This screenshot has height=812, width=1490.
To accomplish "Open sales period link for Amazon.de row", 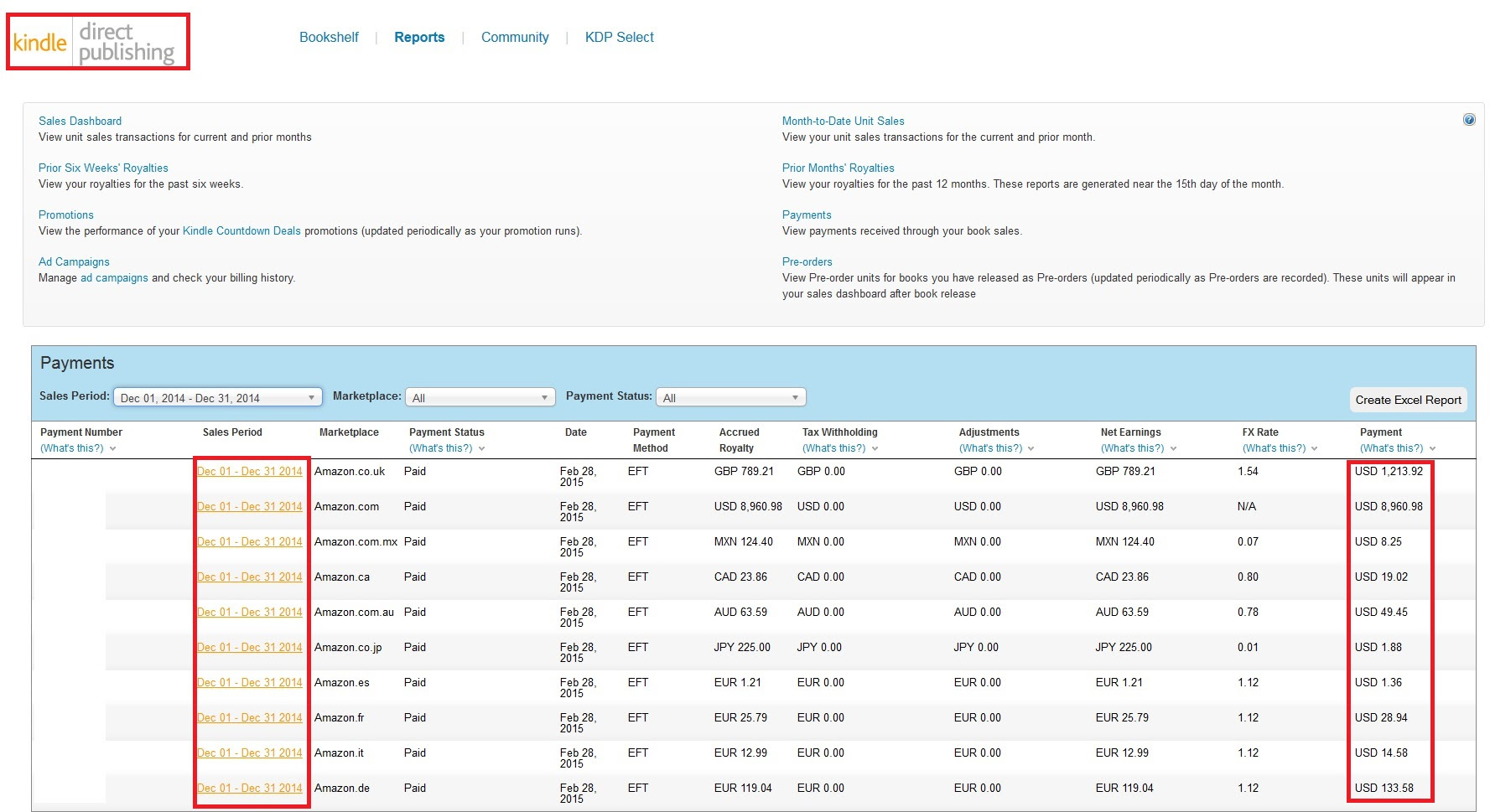I will pos(250,788).
